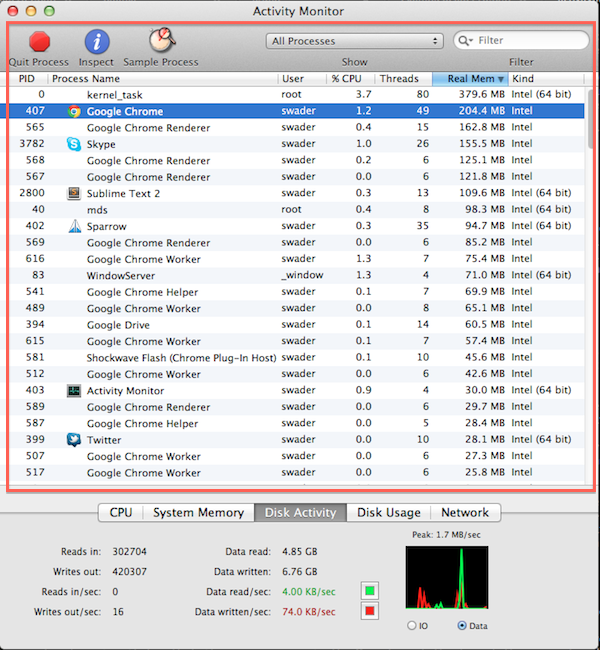Click the Quit Process stop-sign icon
600x650 pixels.
(39, 41)
